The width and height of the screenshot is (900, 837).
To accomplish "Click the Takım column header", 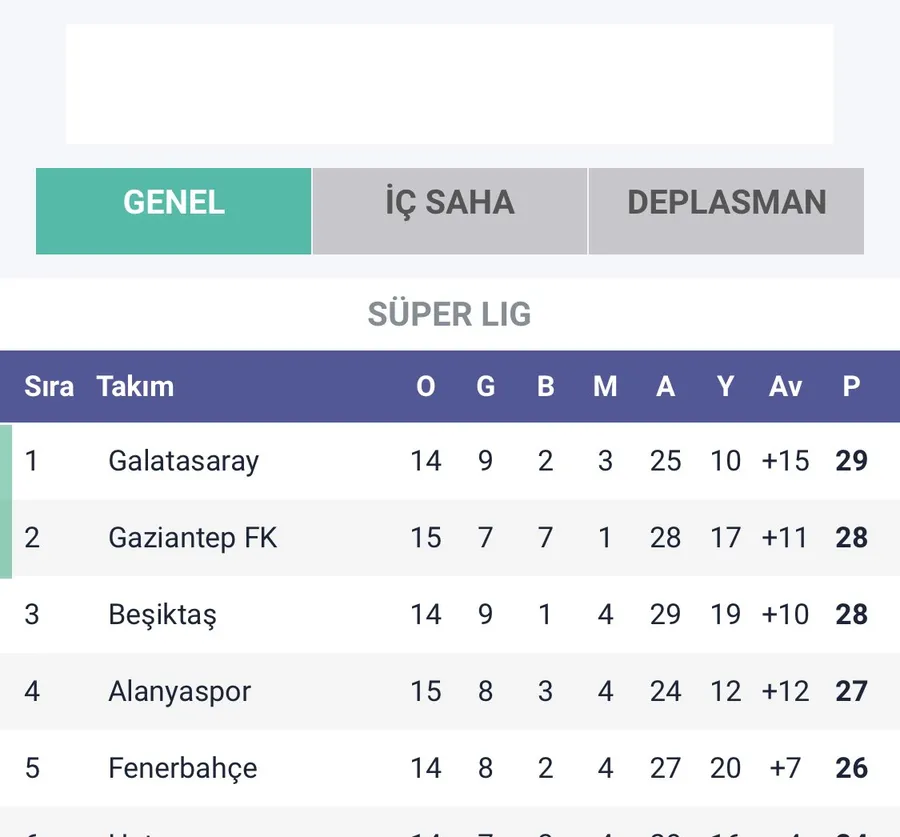I will click(x=135, y=387).
